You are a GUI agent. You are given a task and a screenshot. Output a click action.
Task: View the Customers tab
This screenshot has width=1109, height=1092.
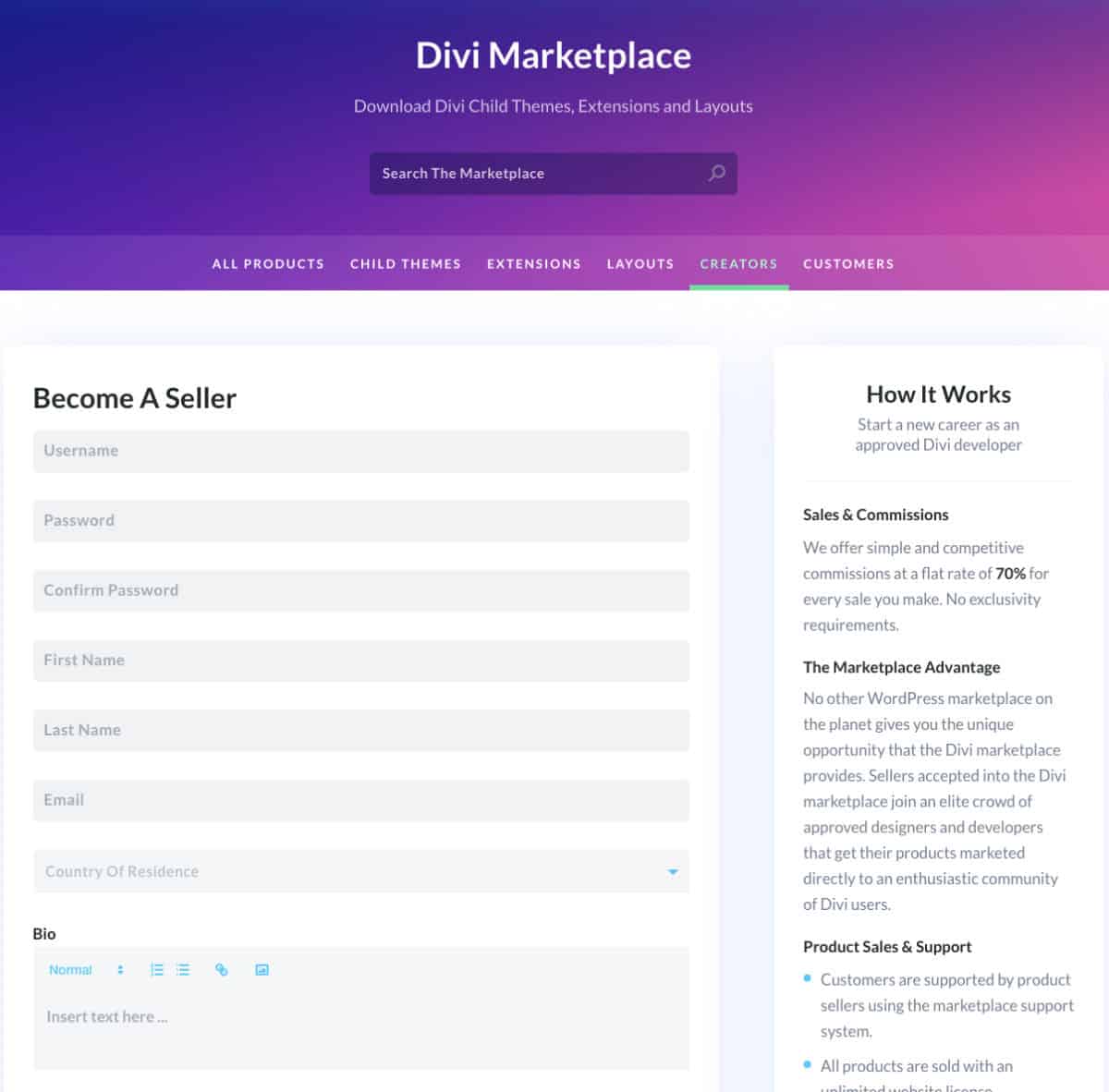pyautogui.click(x=848, y=264)
